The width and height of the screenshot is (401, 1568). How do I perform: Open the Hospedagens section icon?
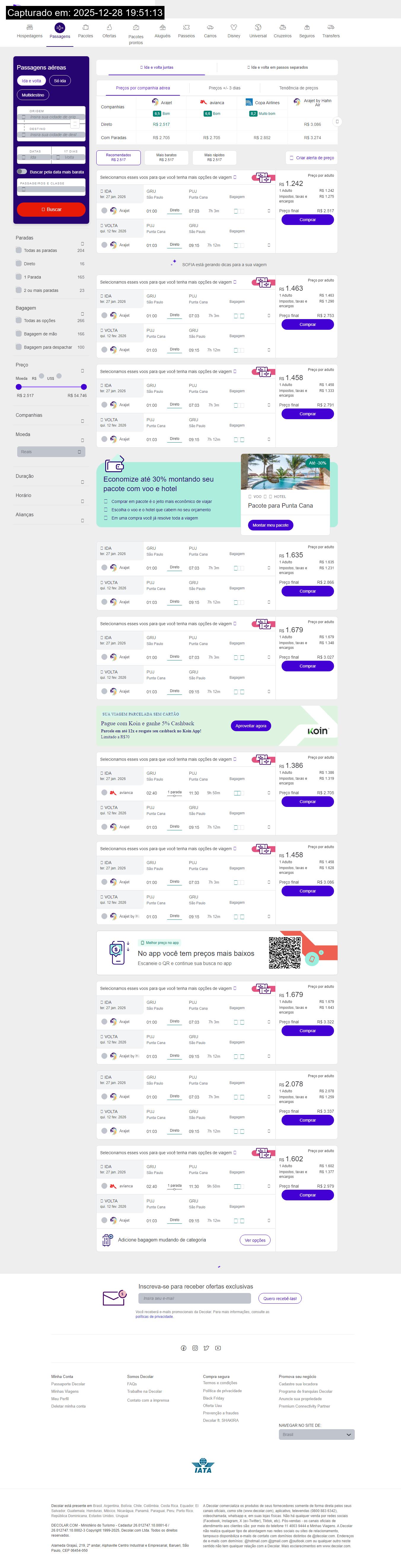[x=29, y=28]
